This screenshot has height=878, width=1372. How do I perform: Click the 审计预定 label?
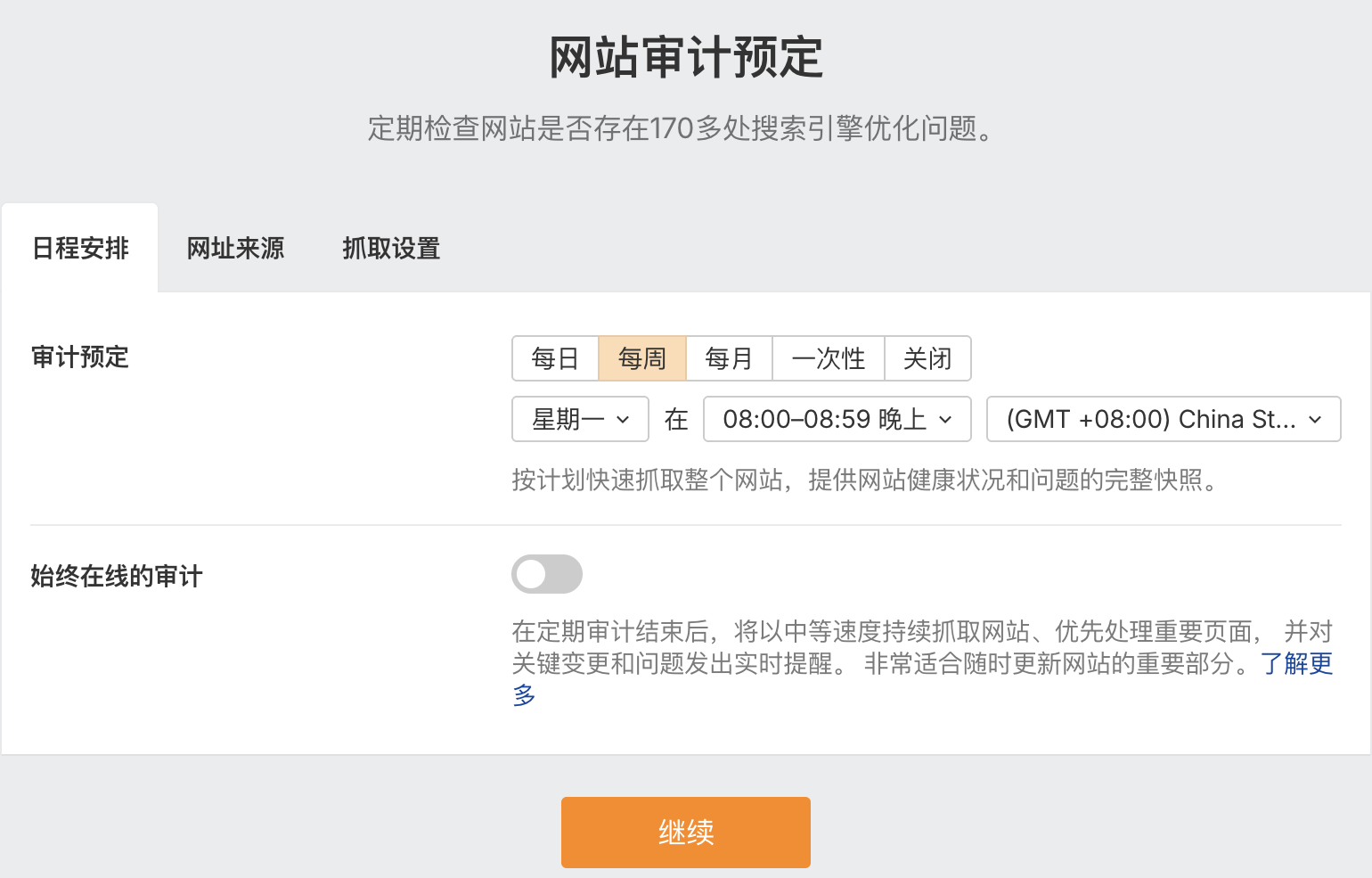[80, 357]
